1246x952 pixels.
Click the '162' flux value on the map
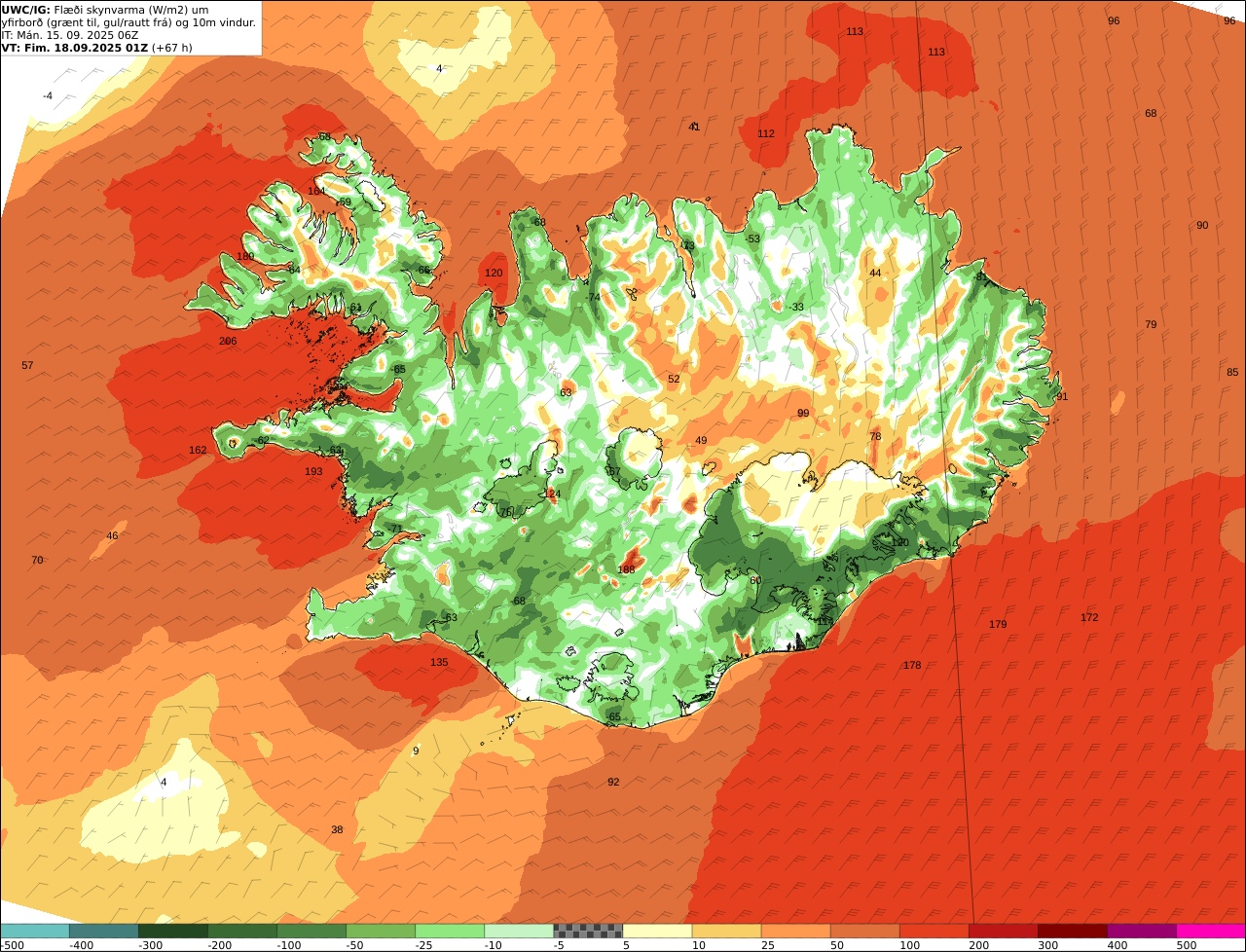point(198,451)
